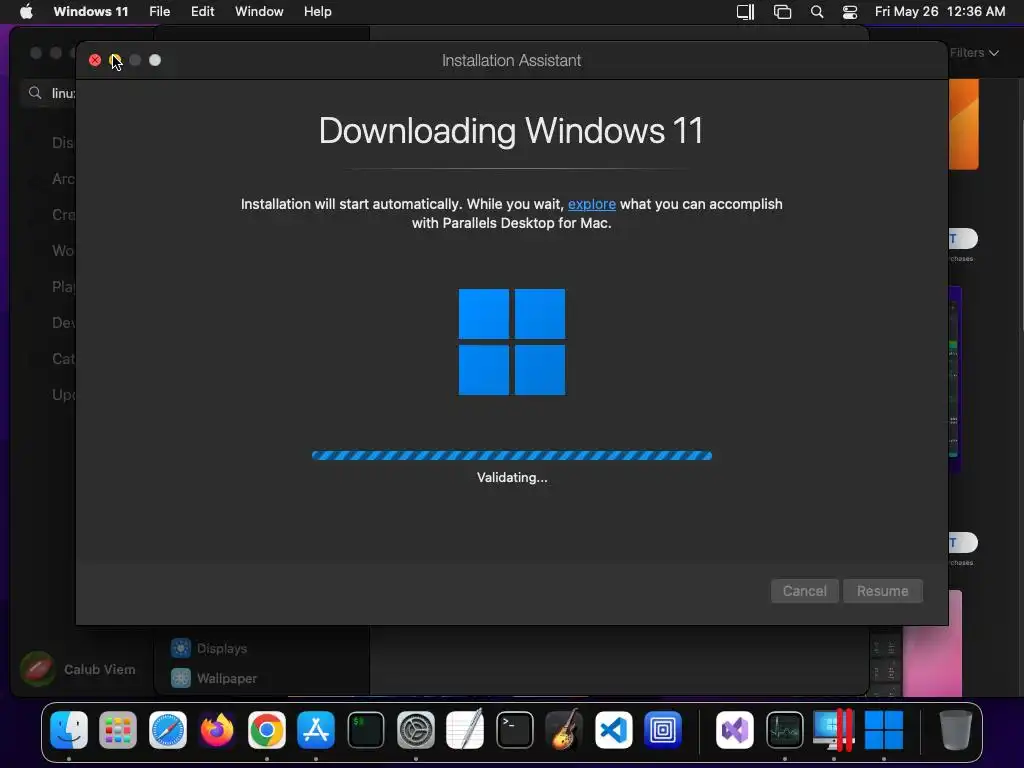Image resolution: width=1024 pixels, height=768 pixels.
Task: Open Visual Studio Code from the Dock
Action: 614,729
